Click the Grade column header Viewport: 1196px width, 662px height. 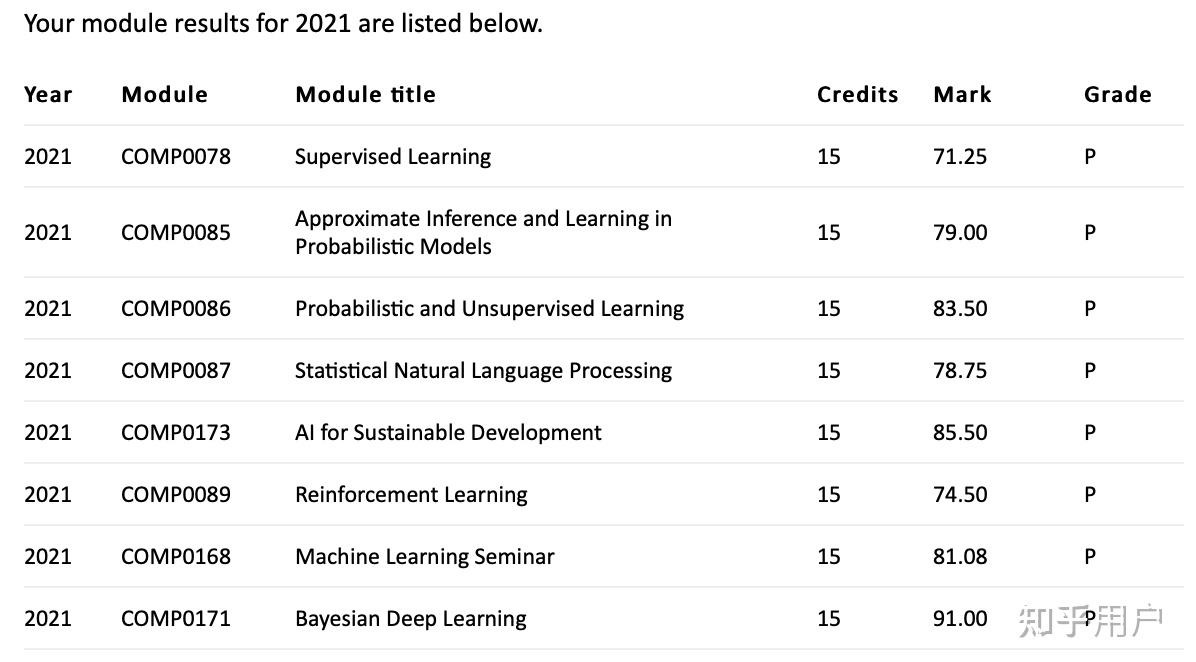1117,95
